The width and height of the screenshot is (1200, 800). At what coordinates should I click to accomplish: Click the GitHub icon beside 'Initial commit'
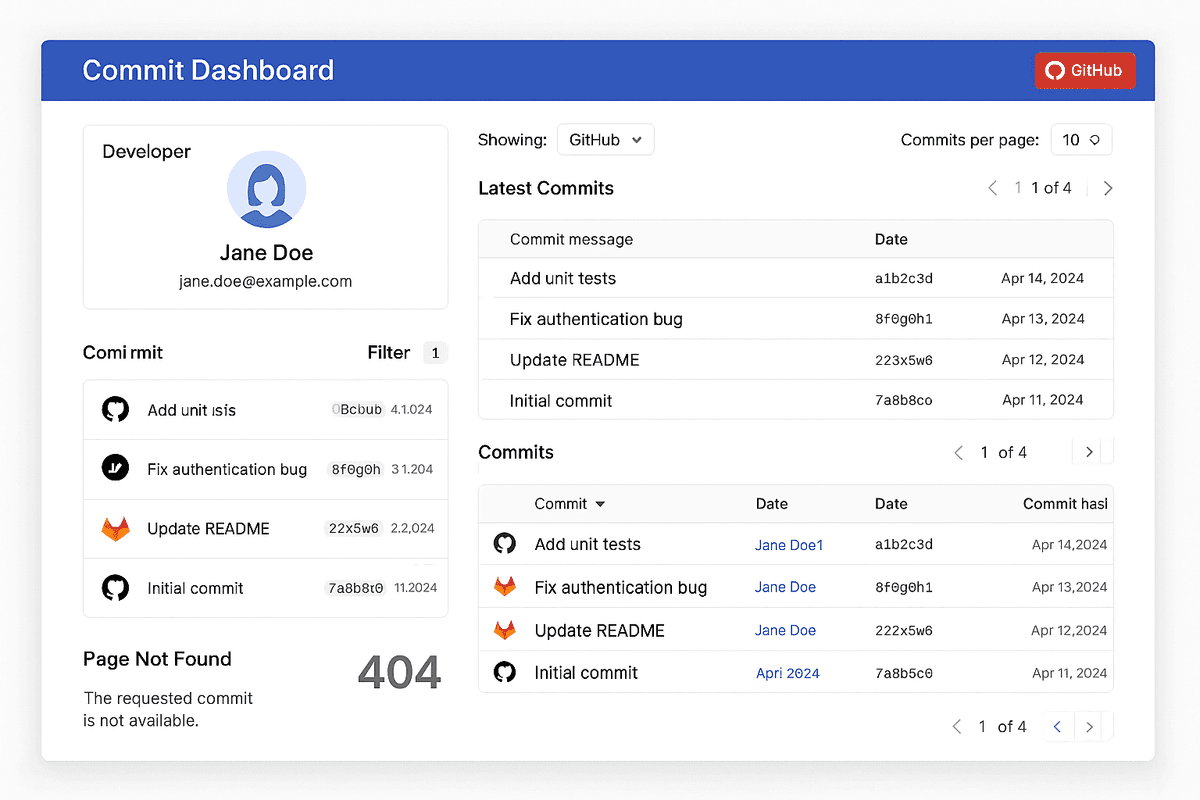(x=115, y=588)
